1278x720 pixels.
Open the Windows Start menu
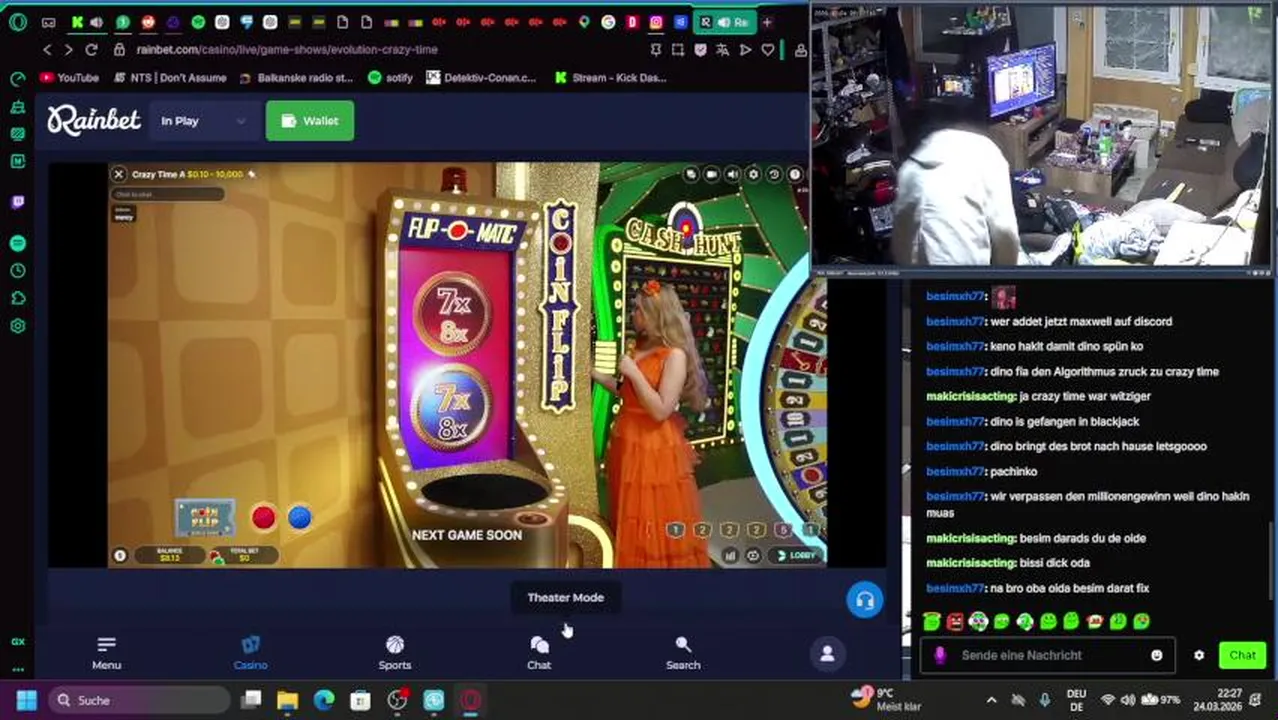tap(26, 700)
